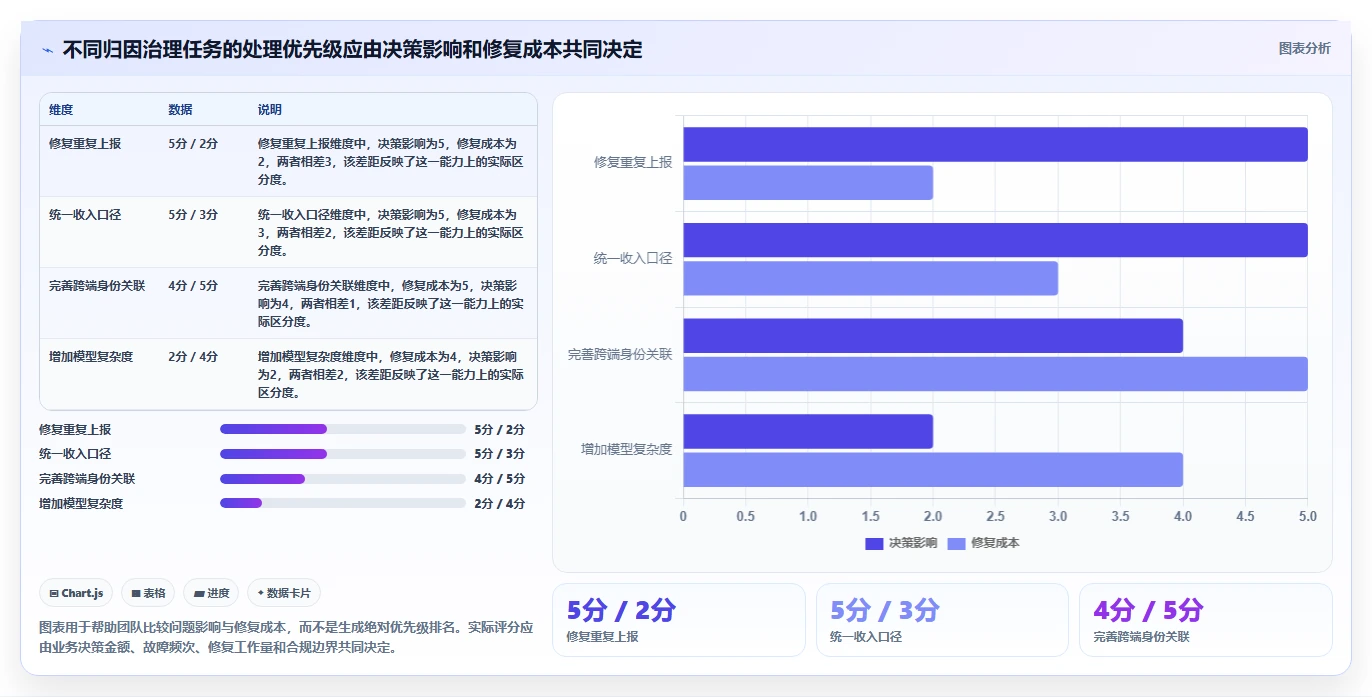The image size is (1372, 697).
Task: Click the 决策影响 bar for 修复重复上报
Action: pos(995,144)
